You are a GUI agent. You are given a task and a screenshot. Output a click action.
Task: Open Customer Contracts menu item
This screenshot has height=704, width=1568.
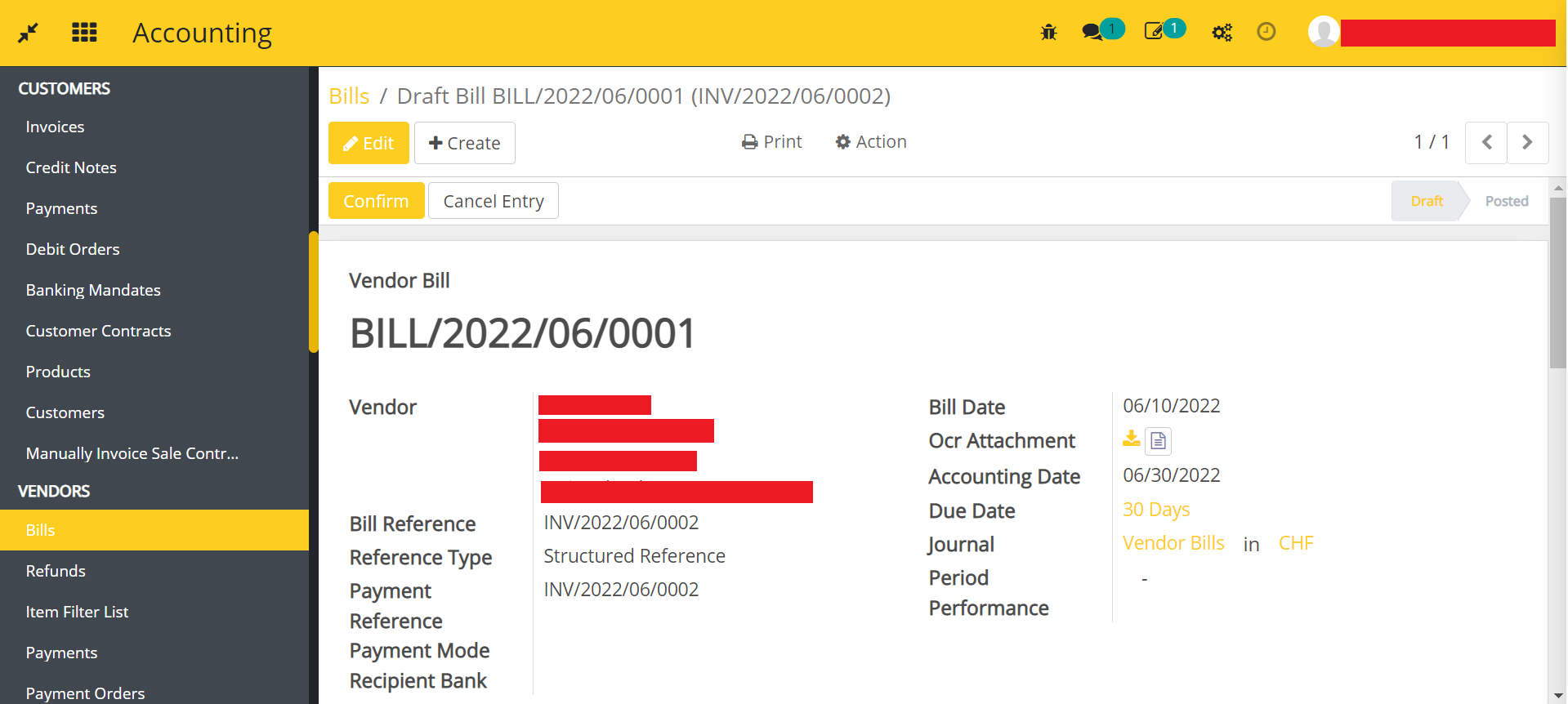(98, 331)
